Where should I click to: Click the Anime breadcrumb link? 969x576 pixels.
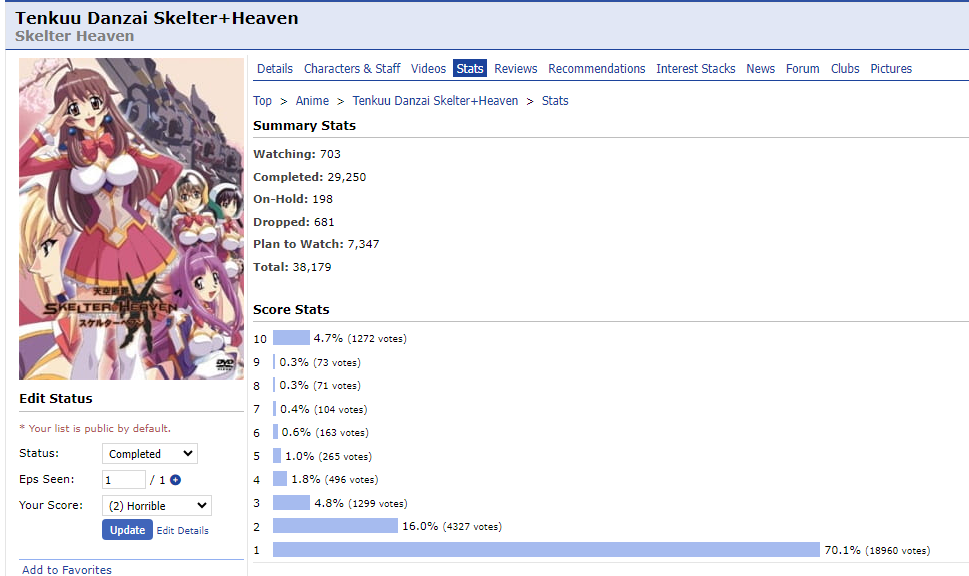pos(312,101)
